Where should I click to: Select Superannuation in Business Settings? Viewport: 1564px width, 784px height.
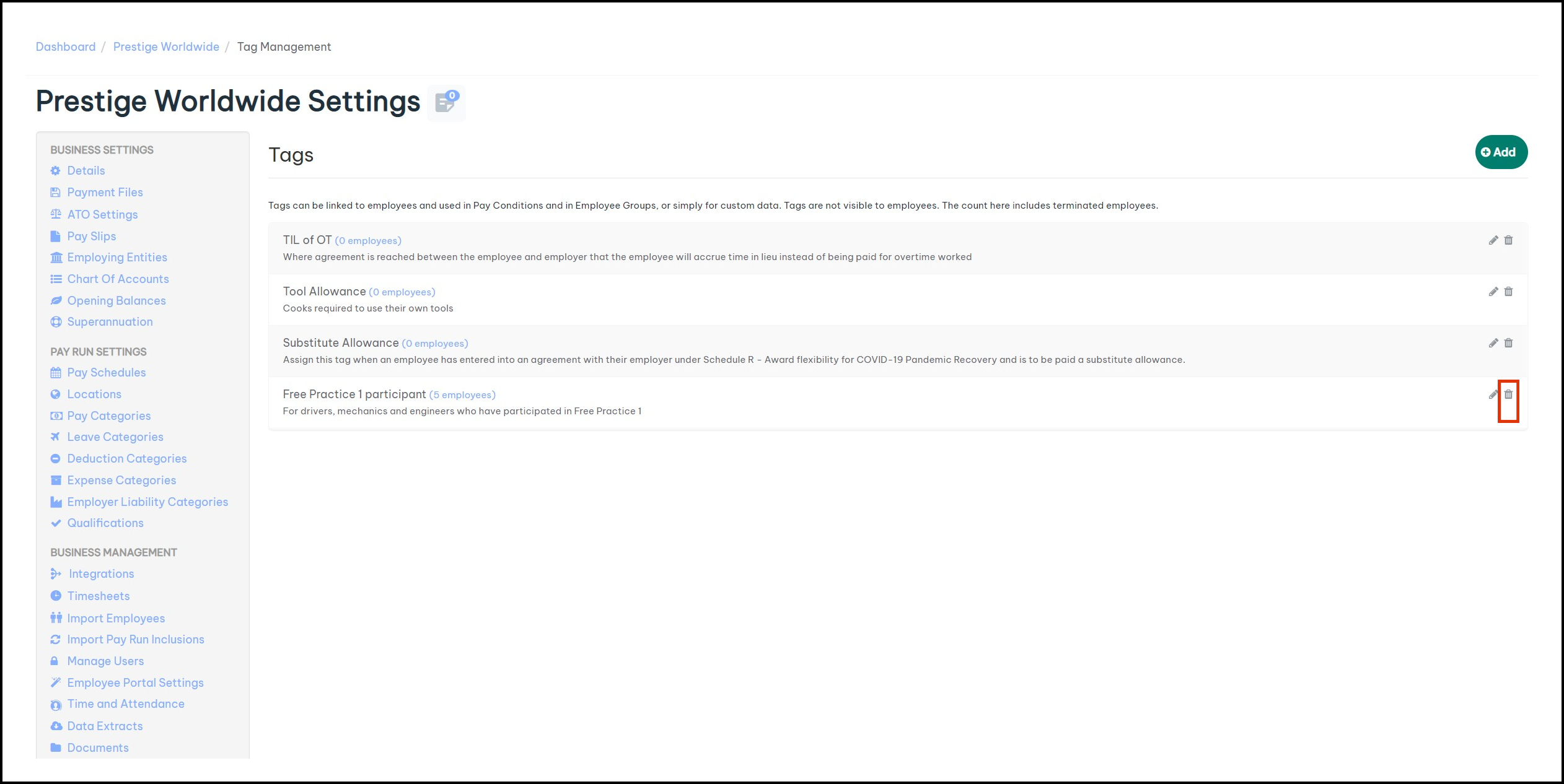pos(110,322)
